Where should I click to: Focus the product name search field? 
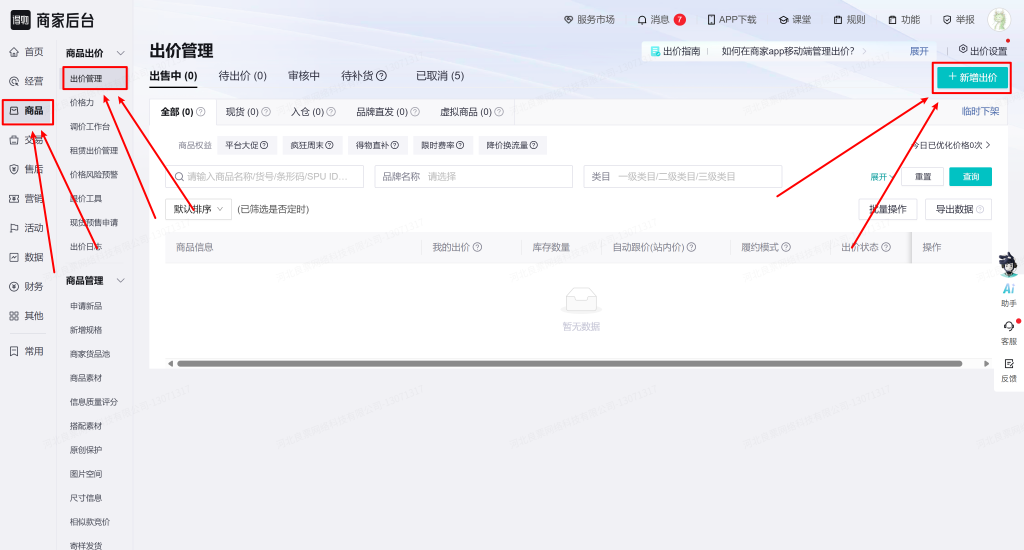click(264, 176)
